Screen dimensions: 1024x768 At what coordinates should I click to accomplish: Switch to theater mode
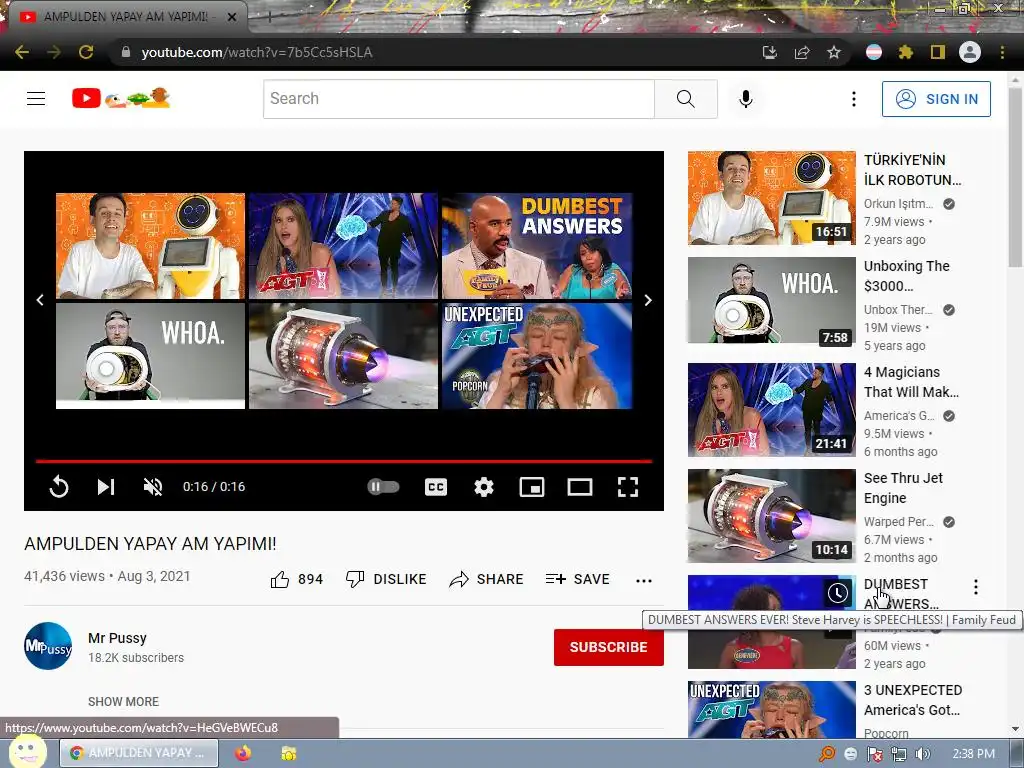tap(580, 487)
